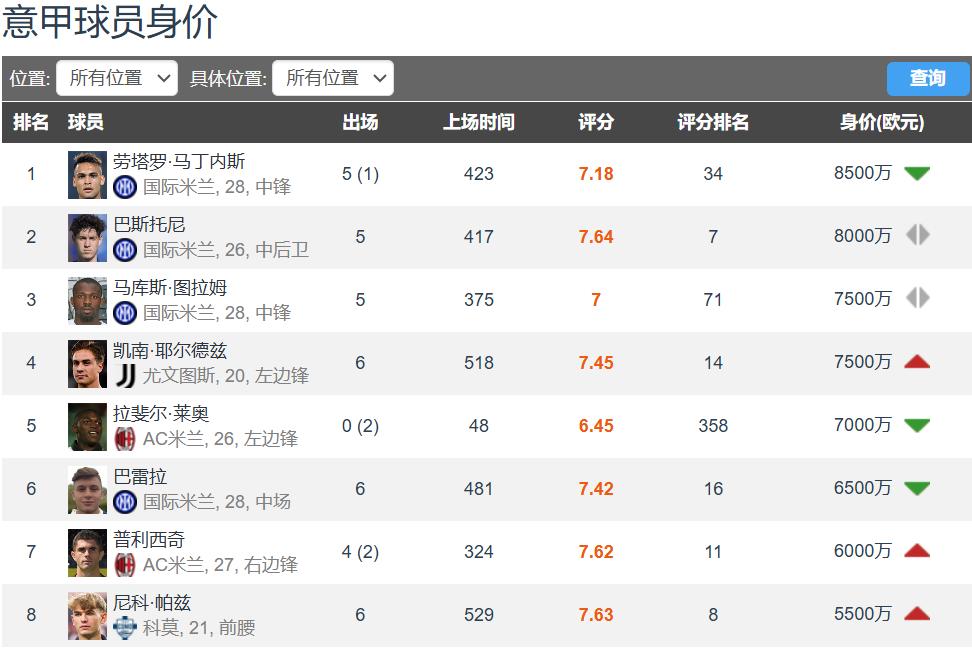
Task: Open the 位置 dropdown filter
Action: pyautogui.click(x=117, y=78)
